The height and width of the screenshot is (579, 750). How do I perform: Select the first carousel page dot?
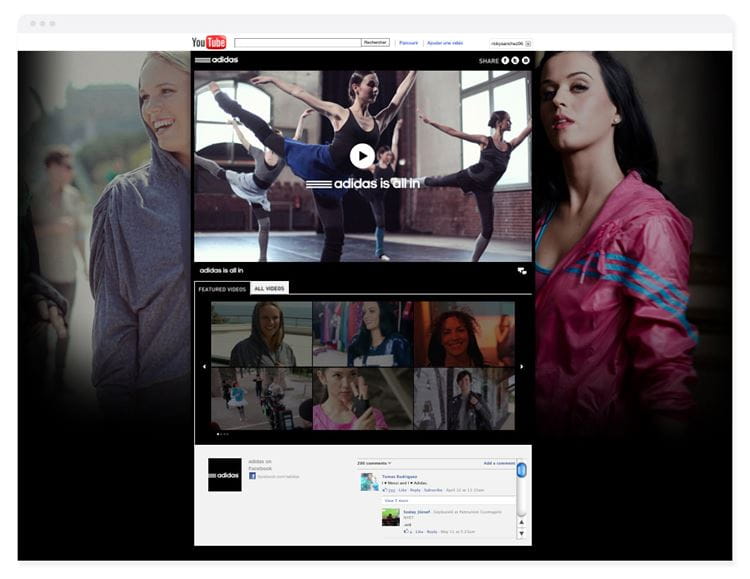pos(218,434)
